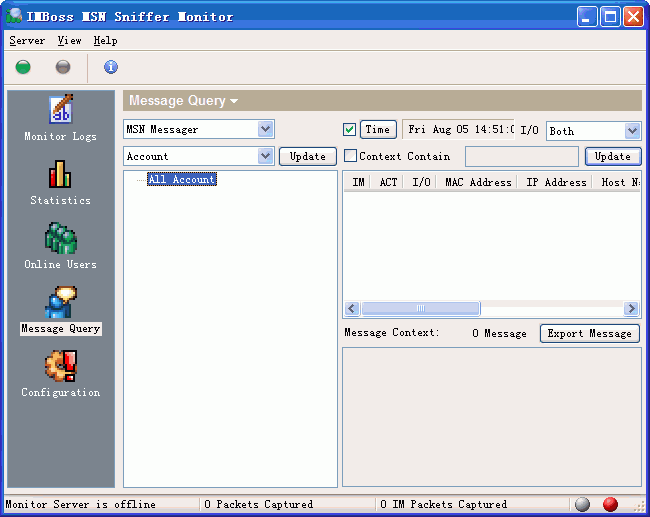Click the Context Contain text input
Viewport: 650px width, 517px height.
pyautogui.click(x=521, y=156)
